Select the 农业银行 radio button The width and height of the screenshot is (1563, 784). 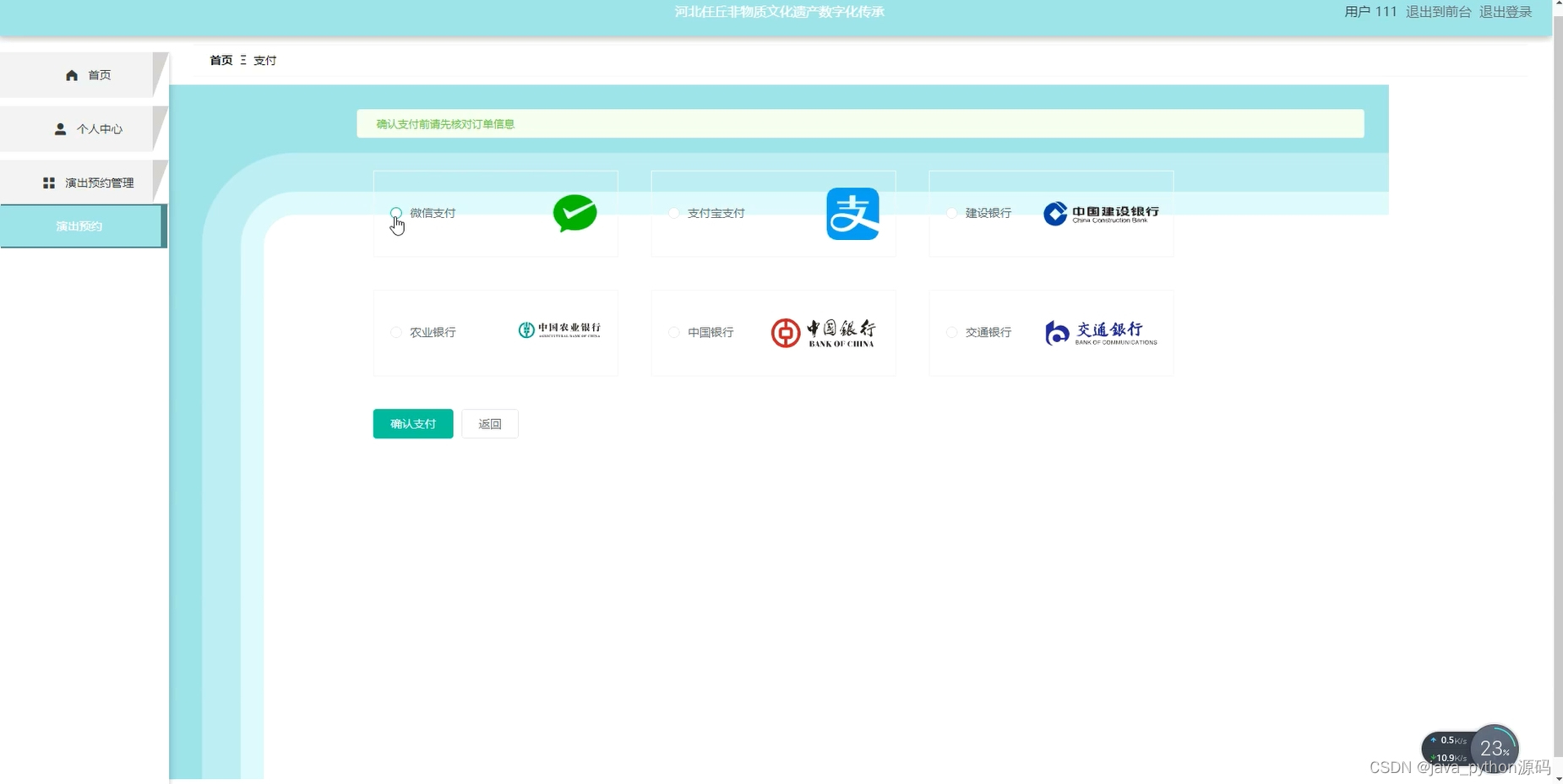click(396, 332)
